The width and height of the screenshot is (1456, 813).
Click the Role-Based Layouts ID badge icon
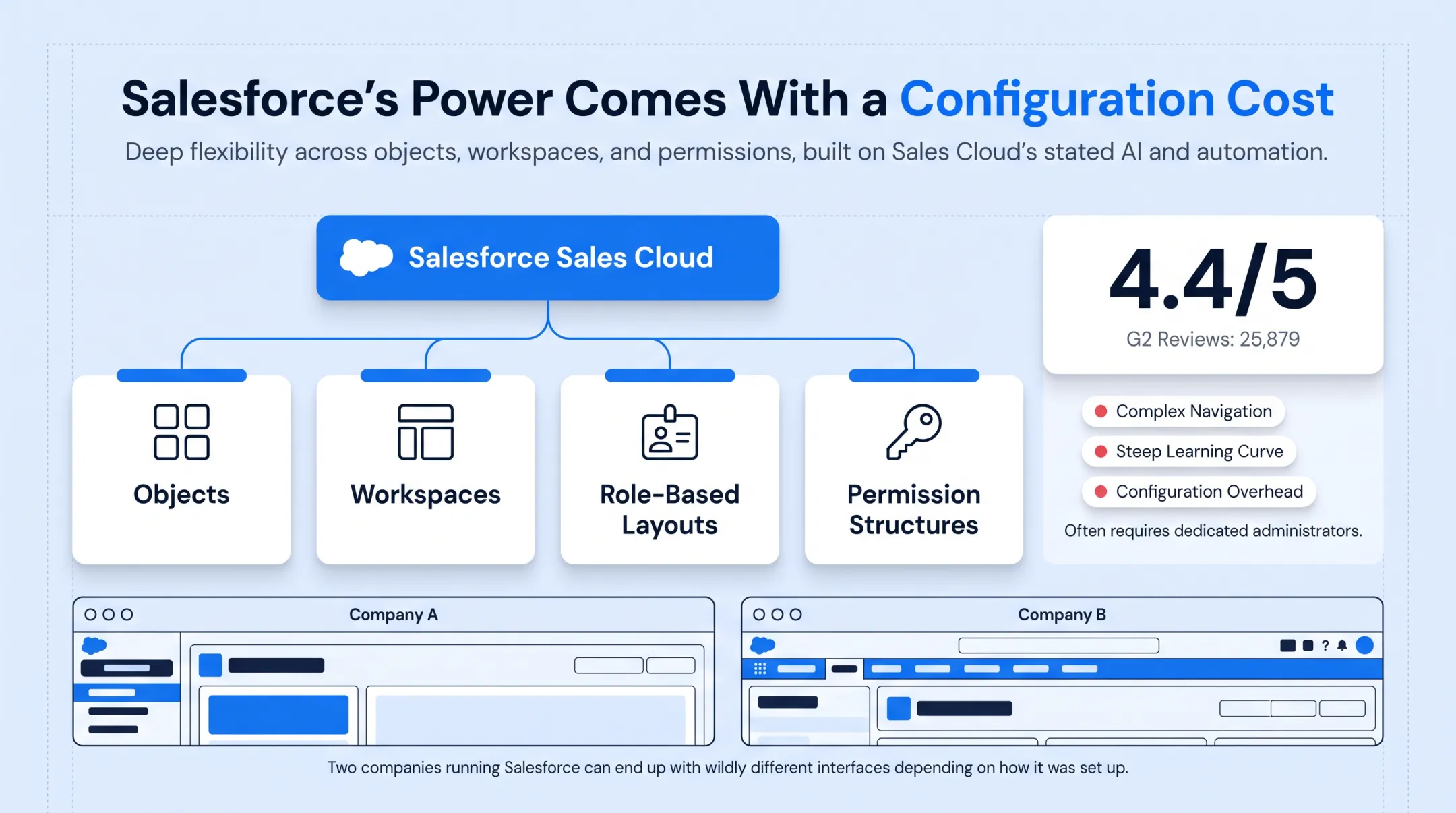click(669, 432)
